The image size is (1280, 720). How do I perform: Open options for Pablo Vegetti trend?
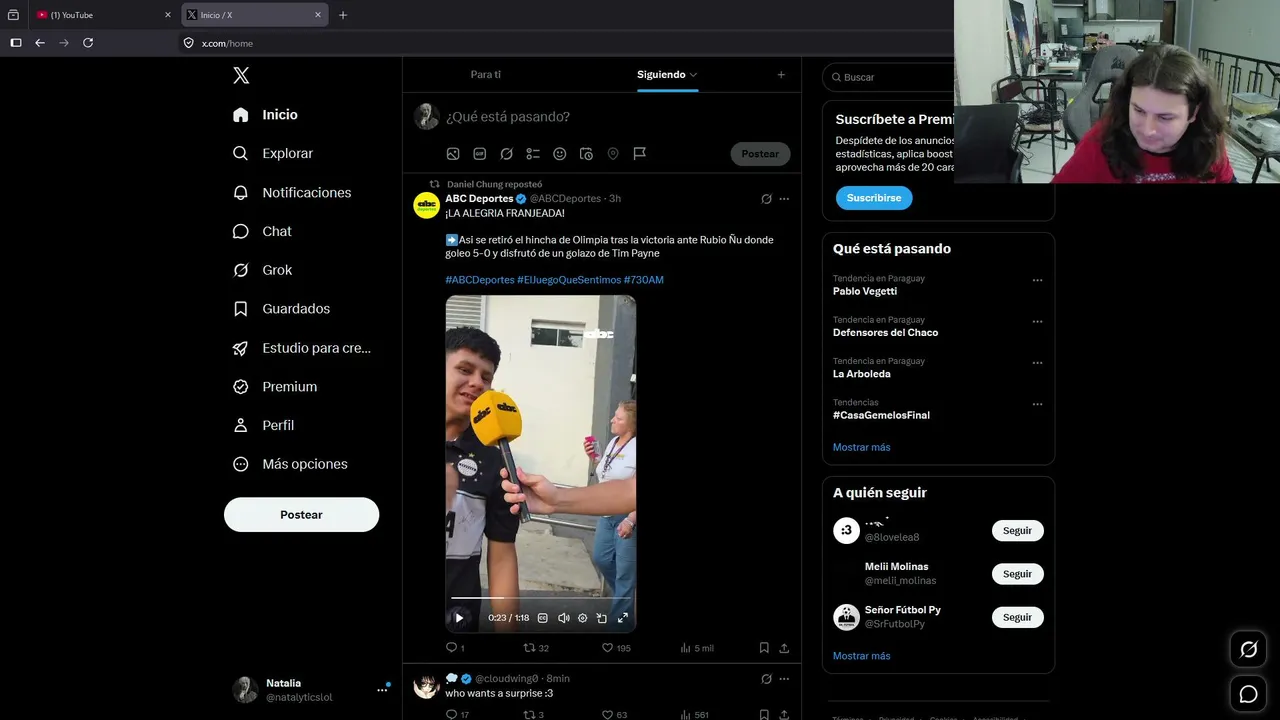(x=1037, y=281)
